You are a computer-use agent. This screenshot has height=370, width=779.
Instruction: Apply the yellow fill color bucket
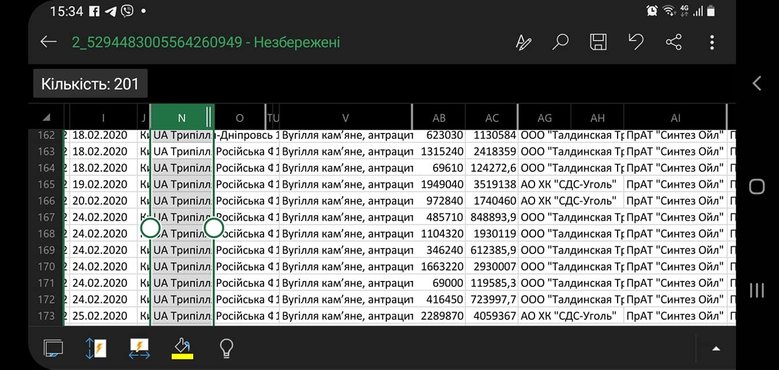tap(183, 348)
